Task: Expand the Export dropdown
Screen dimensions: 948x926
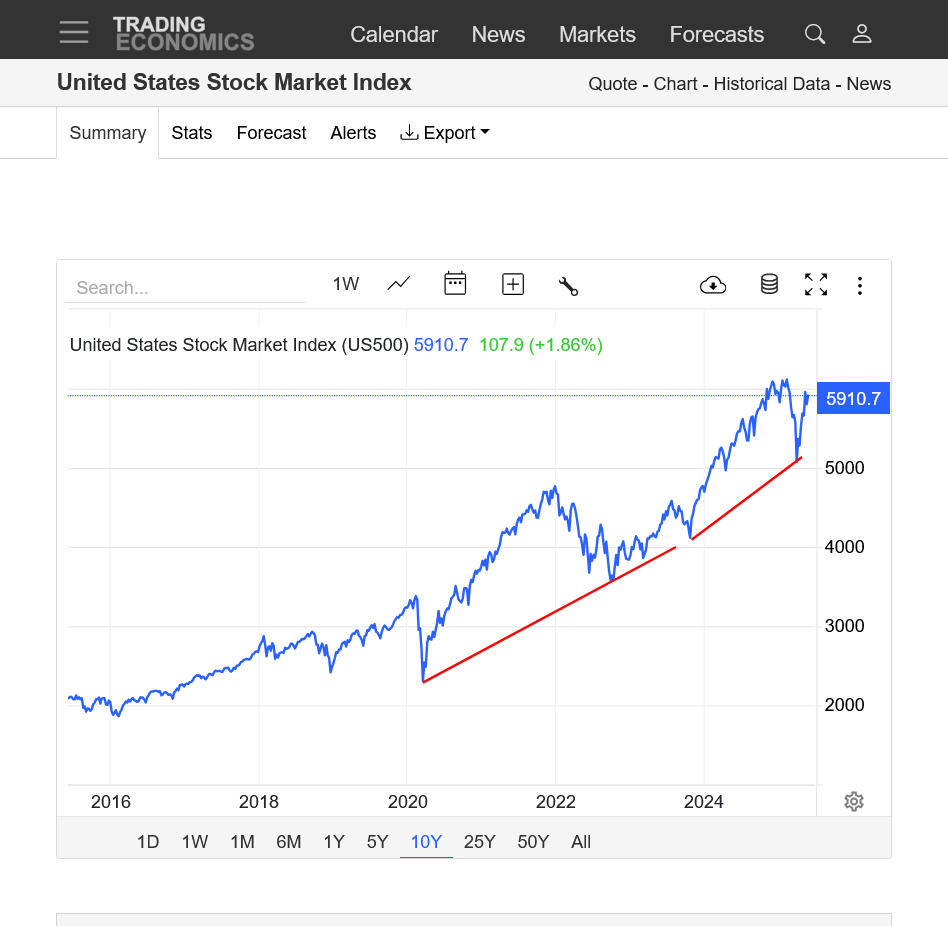Action: point(445,133)
